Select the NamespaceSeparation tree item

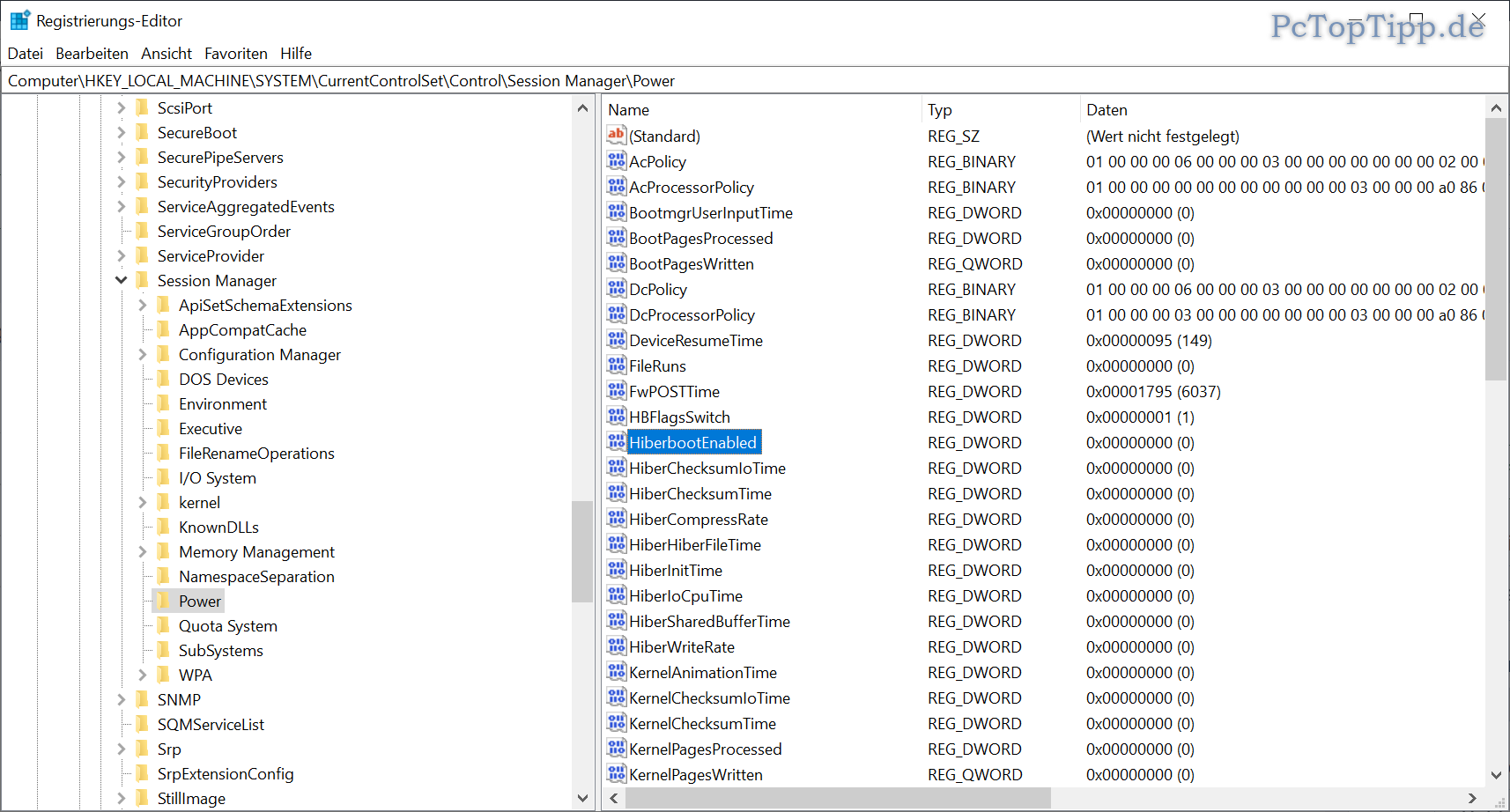pyautogui.click(x=256, y=576)
